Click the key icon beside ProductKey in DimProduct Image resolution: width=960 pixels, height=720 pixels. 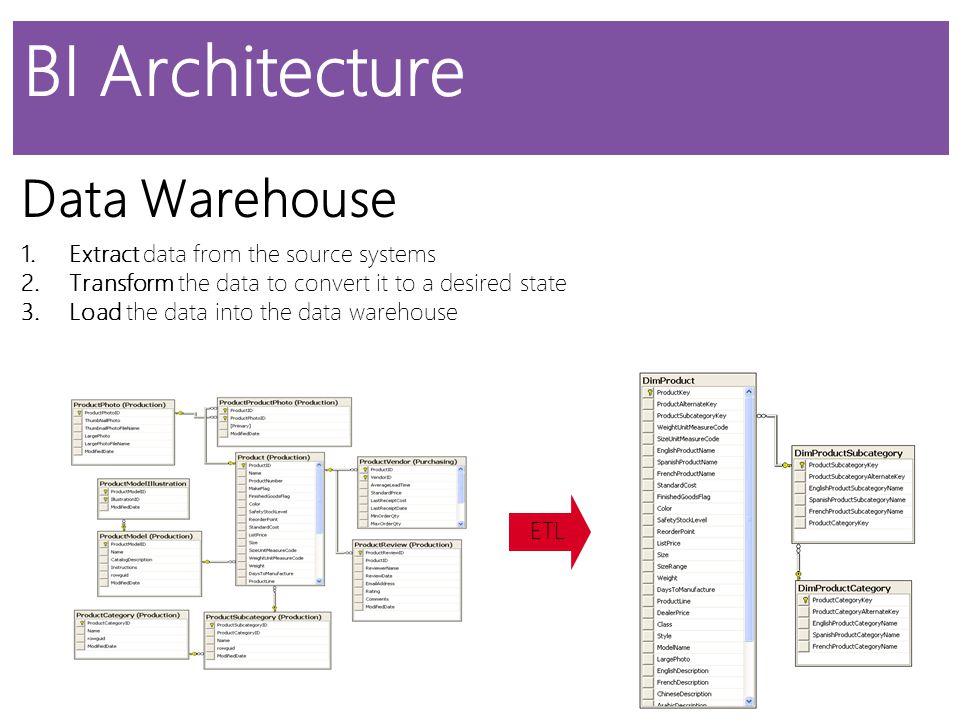[x=650, y=392]
